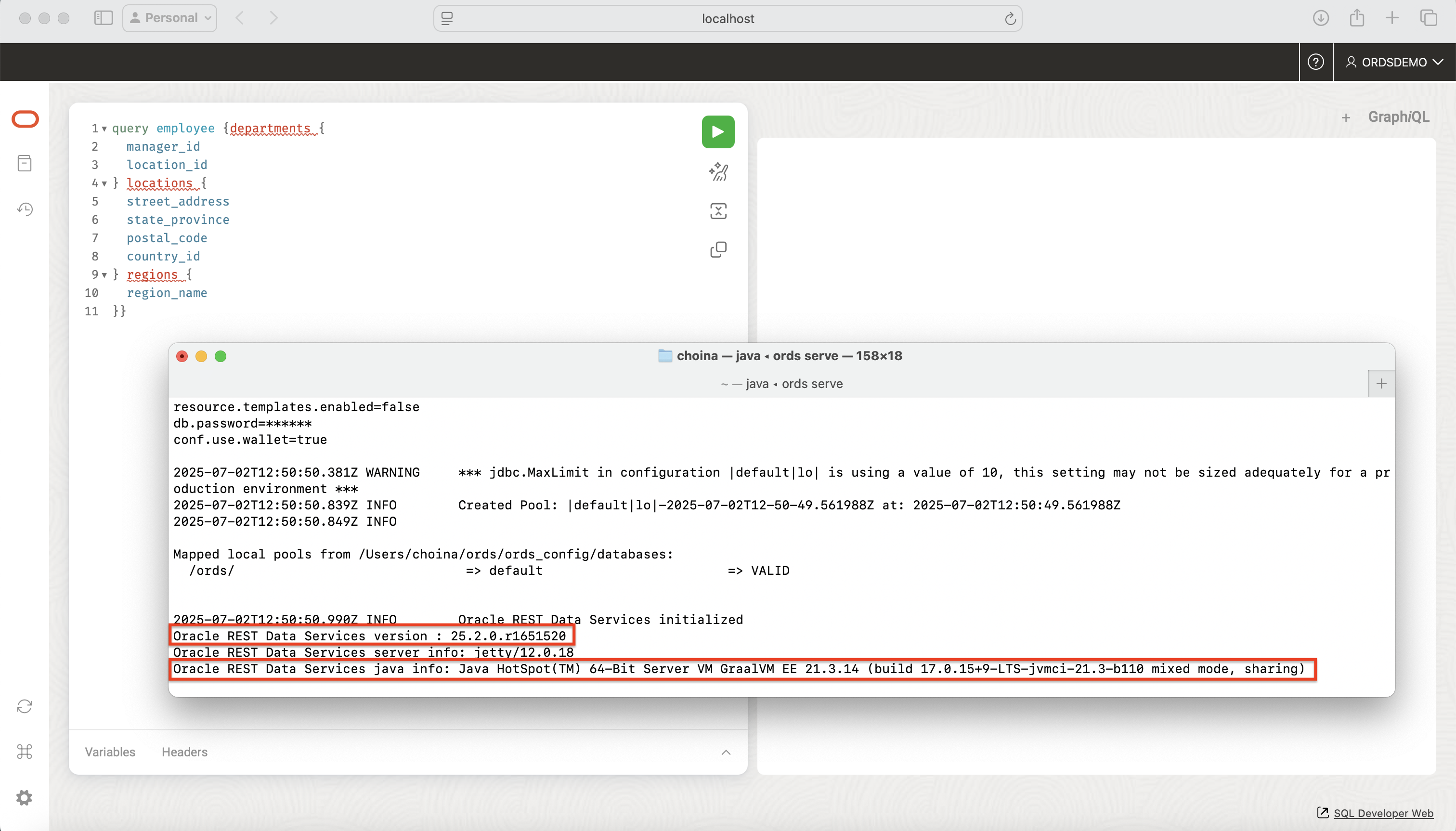Re-fetch GraphQL schema icon
This screenshot has height=831, width=1456.
point(25,707)
